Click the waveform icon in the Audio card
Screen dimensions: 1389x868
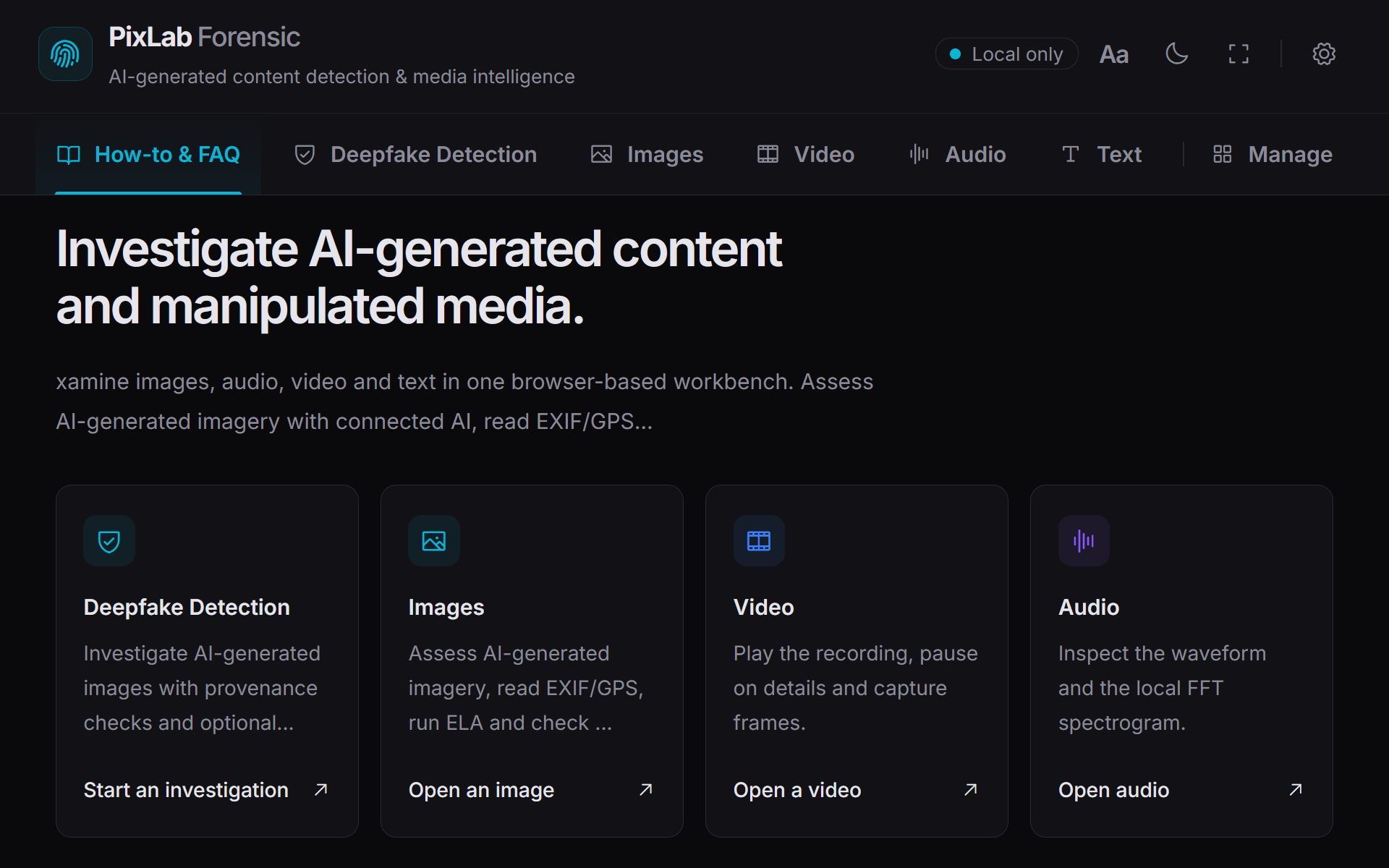click(1084, 541)
